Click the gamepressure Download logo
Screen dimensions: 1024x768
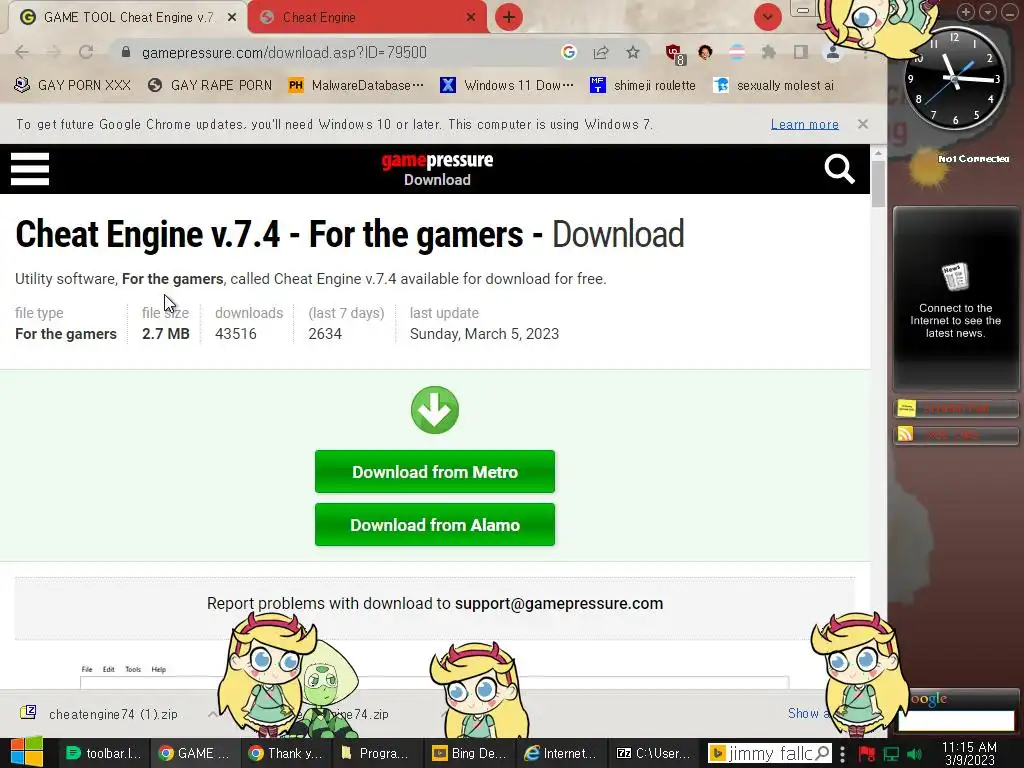tap(437, 169)
